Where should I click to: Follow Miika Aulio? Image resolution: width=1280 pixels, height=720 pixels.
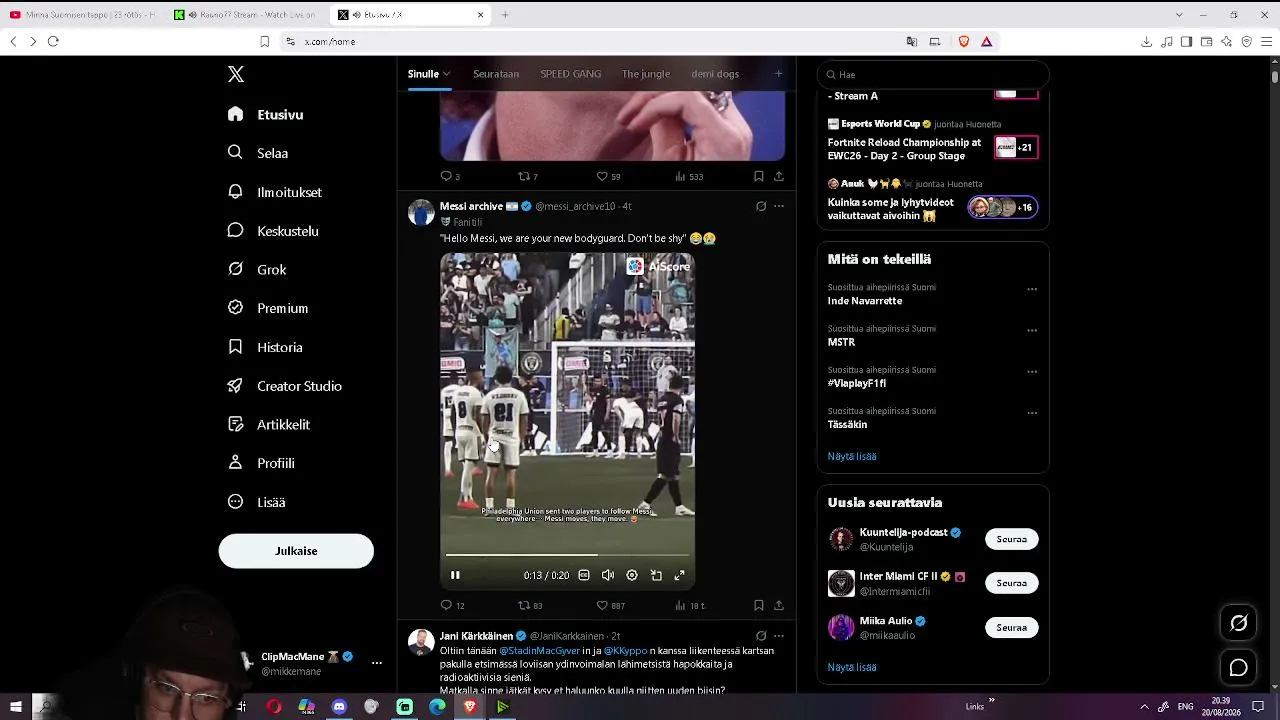[1012, 628]
